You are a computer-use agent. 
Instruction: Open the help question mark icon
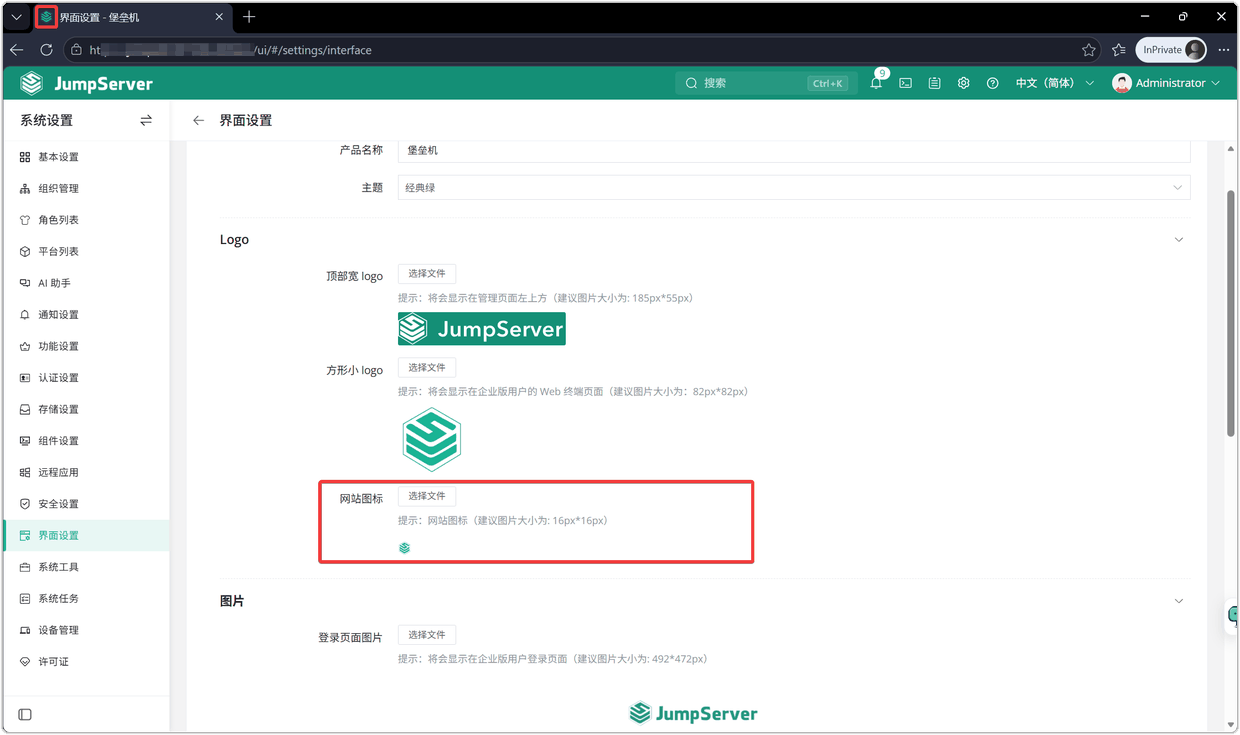(992, 83)
